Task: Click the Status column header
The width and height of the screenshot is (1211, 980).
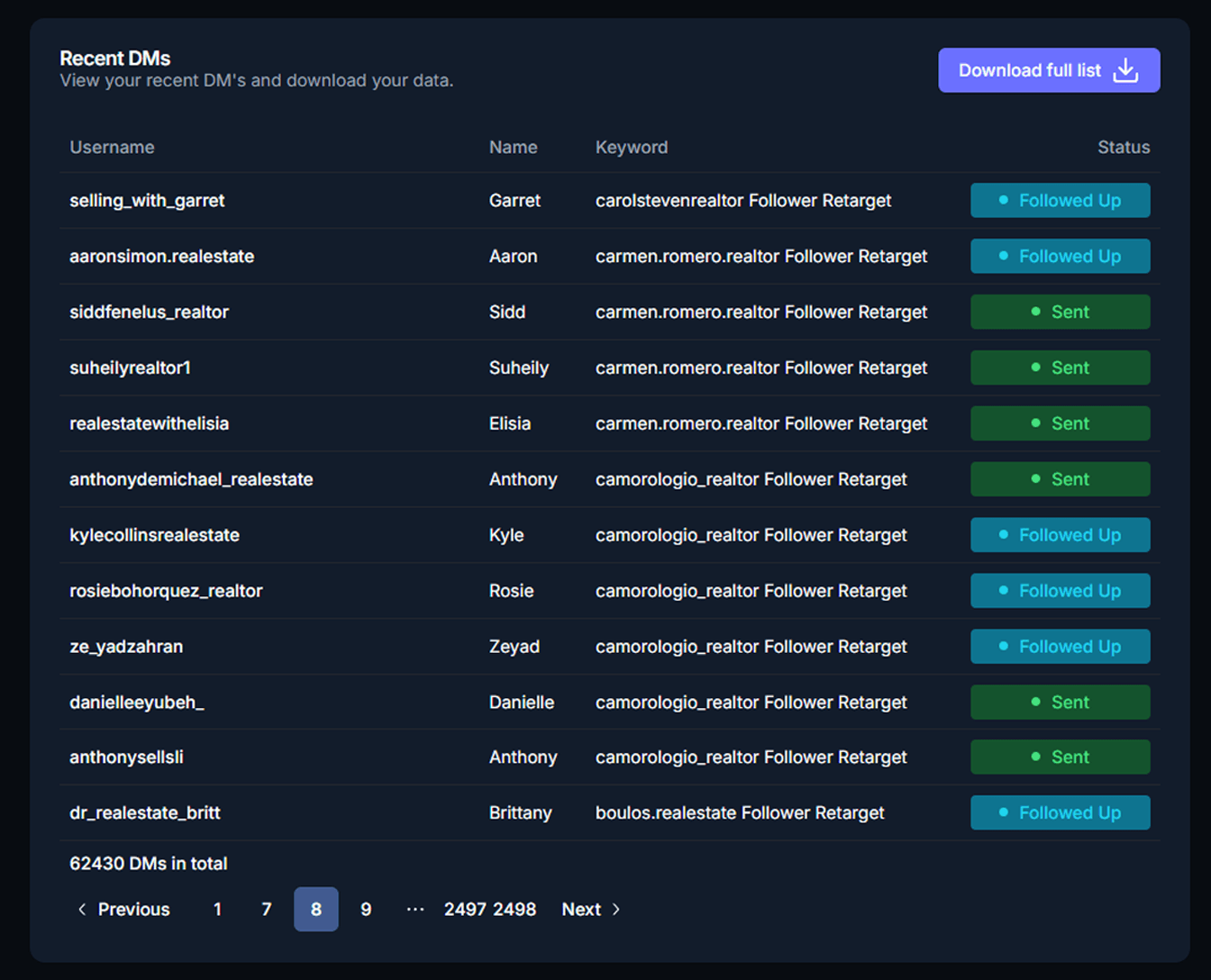Action: (x=1123, y=148)
